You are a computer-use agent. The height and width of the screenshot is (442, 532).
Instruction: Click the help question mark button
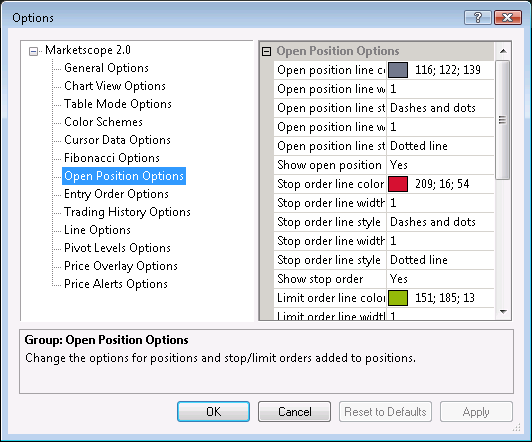tap(478, 17)
